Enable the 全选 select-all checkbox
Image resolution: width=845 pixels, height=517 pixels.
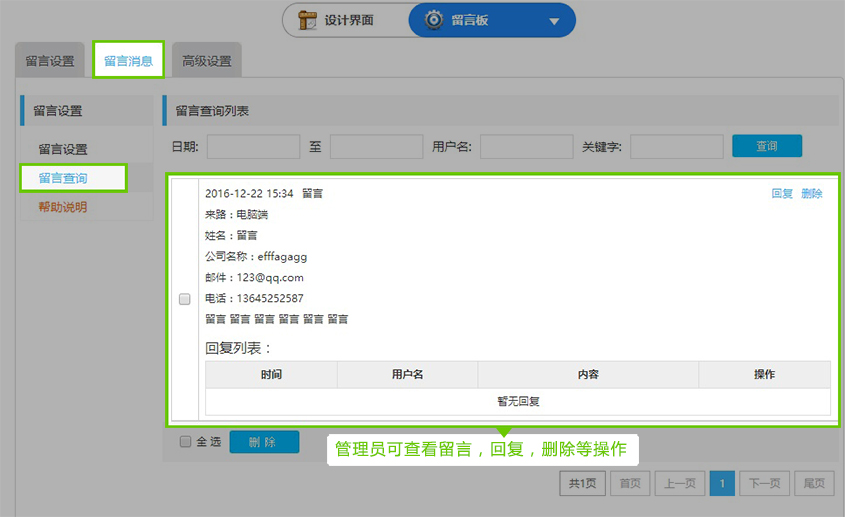(185, 442)
